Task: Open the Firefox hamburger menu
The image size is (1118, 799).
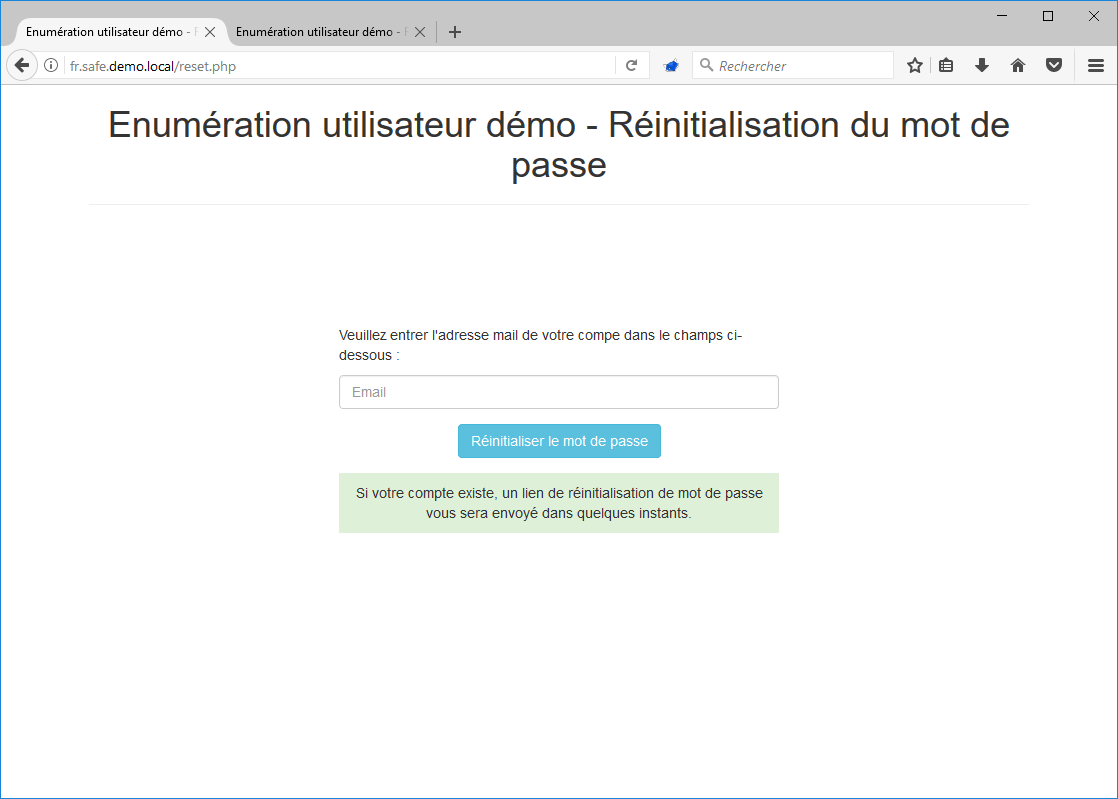Action: (1094, 64)
